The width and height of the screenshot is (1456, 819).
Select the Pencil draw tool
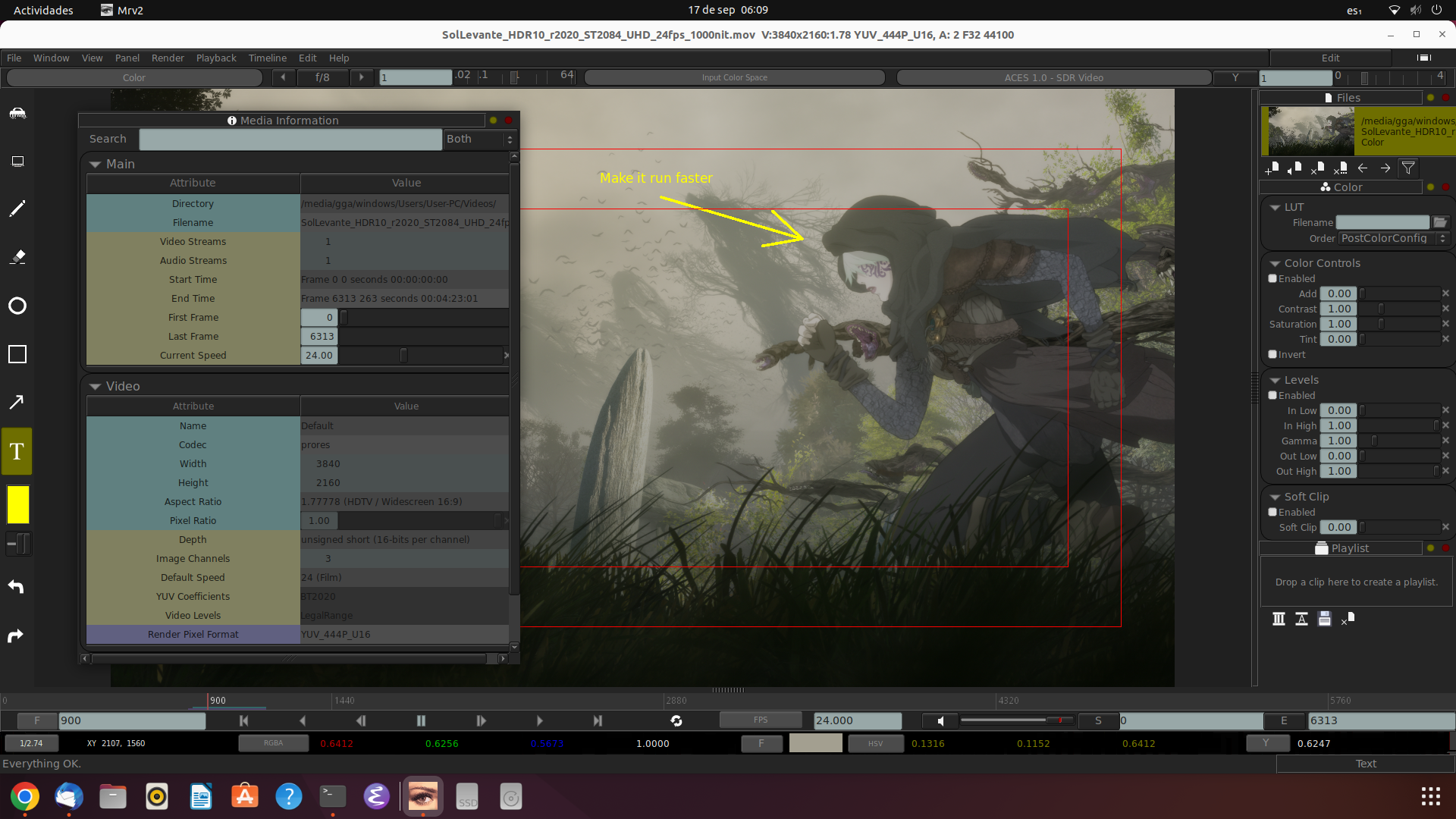17,209
